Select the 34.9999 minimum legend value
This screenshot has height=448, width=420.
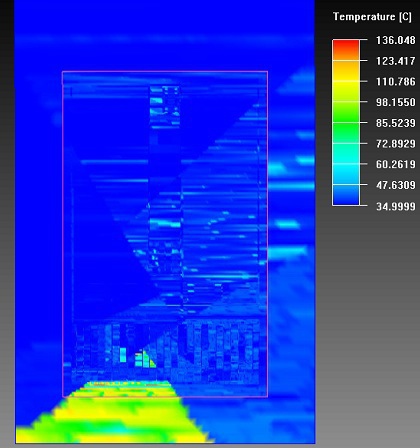(x=396, y=206)
